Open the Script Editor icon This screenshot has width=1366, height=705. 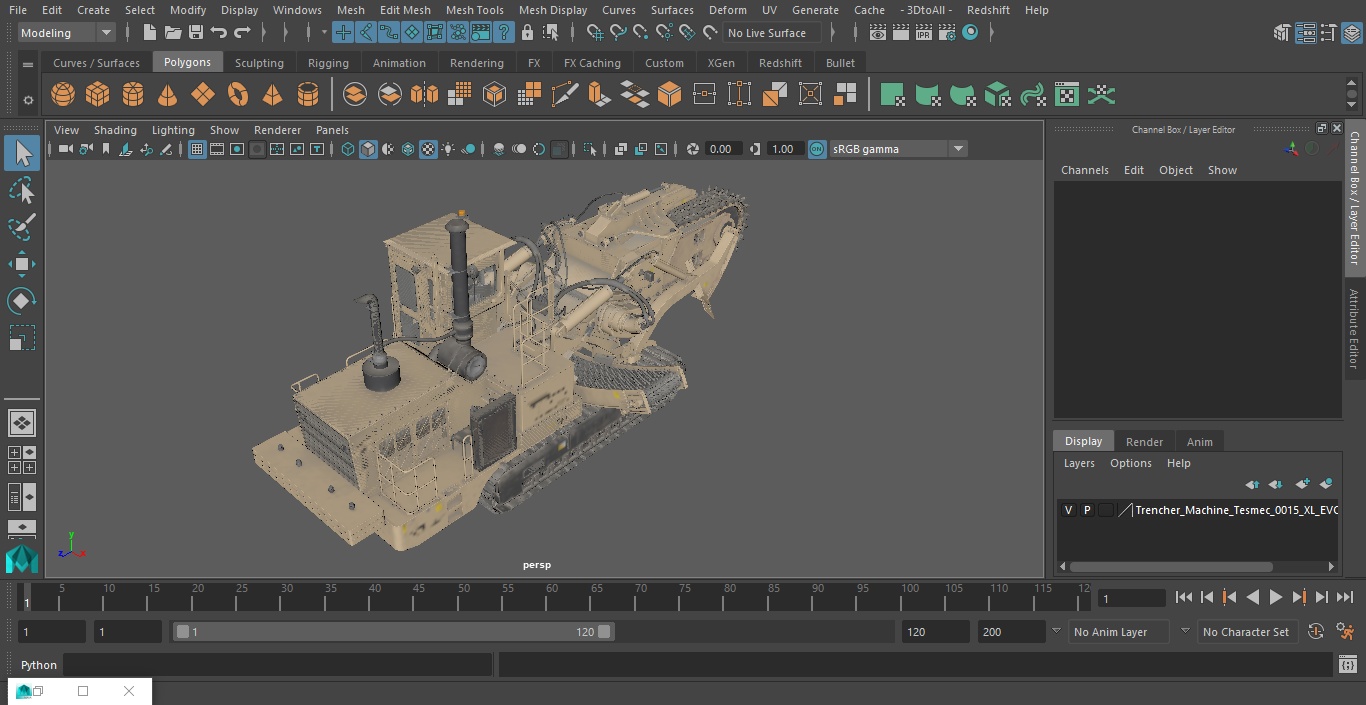click(1347, 665)
